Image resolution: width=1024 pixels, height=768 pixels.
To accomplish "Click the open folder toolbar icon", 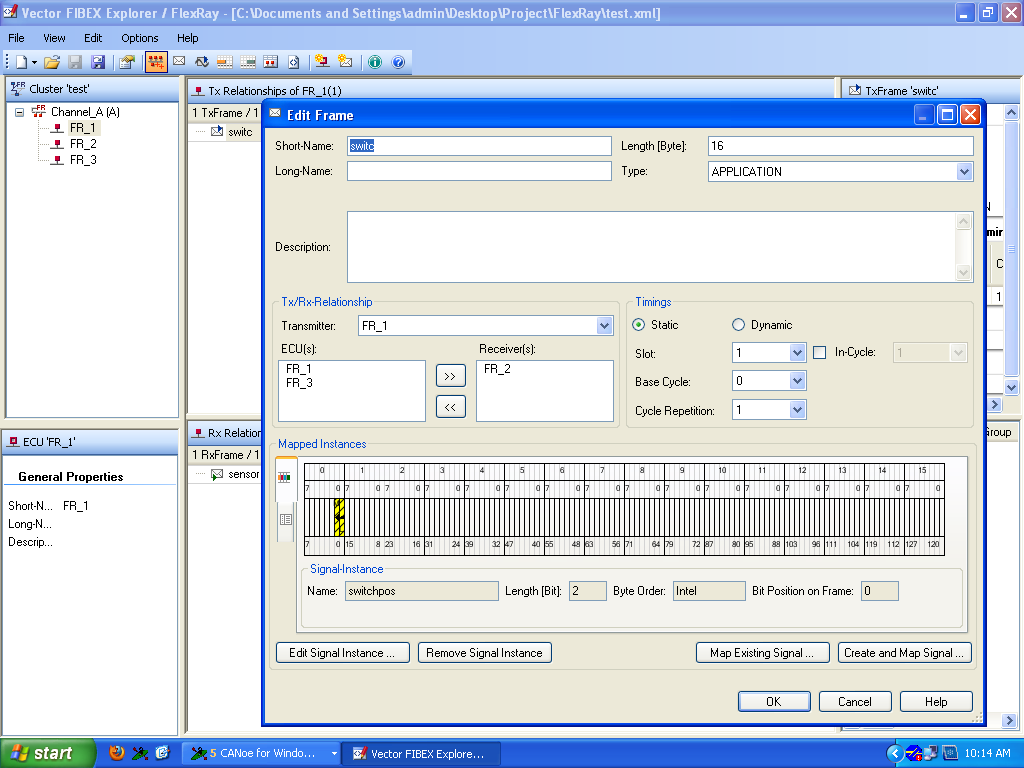I will pyautogui.click(x=52, y=62).
